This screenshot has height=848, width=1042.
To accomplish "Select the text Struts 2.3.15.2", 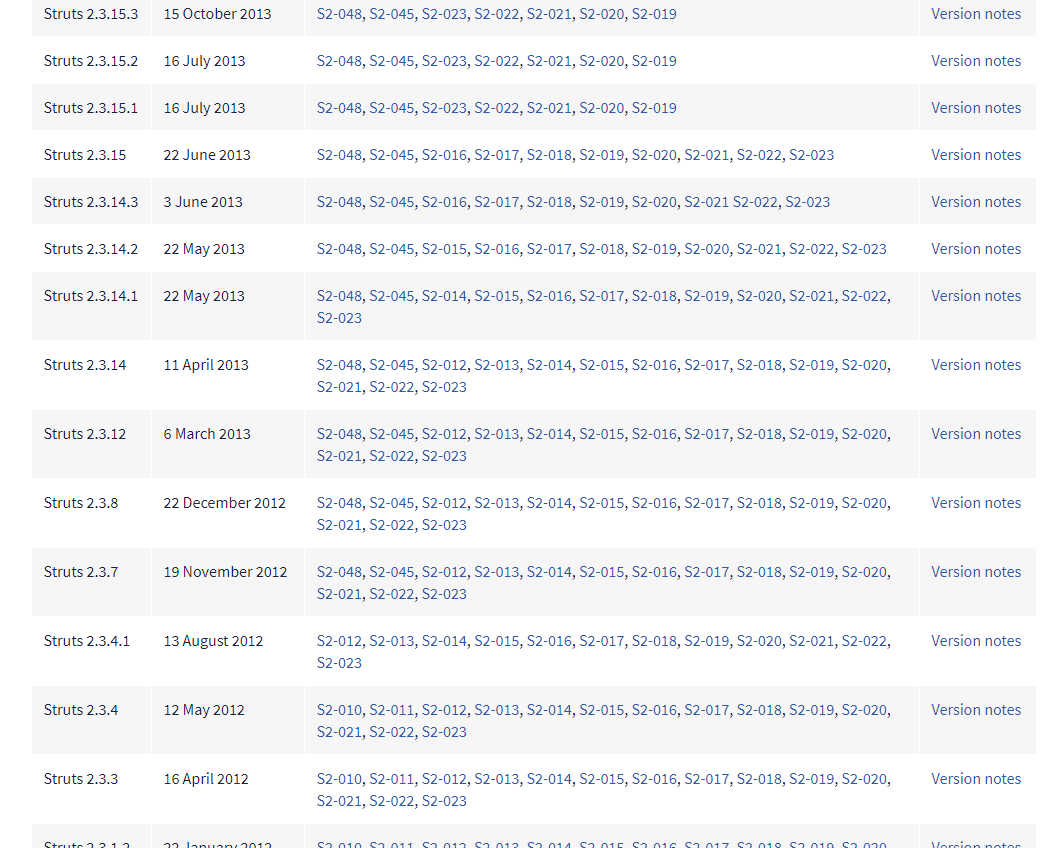I will pyautogui.click(x=91, y=61).
